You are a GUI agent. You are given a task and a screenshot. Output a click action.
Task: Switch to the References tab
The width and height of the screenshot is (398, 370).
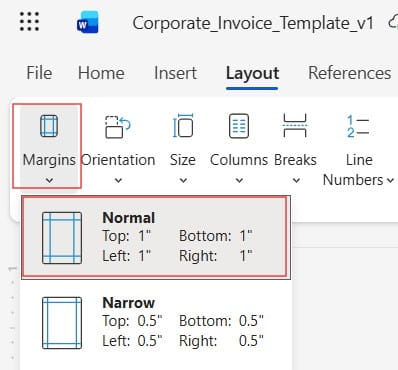[x=350, y=73]
